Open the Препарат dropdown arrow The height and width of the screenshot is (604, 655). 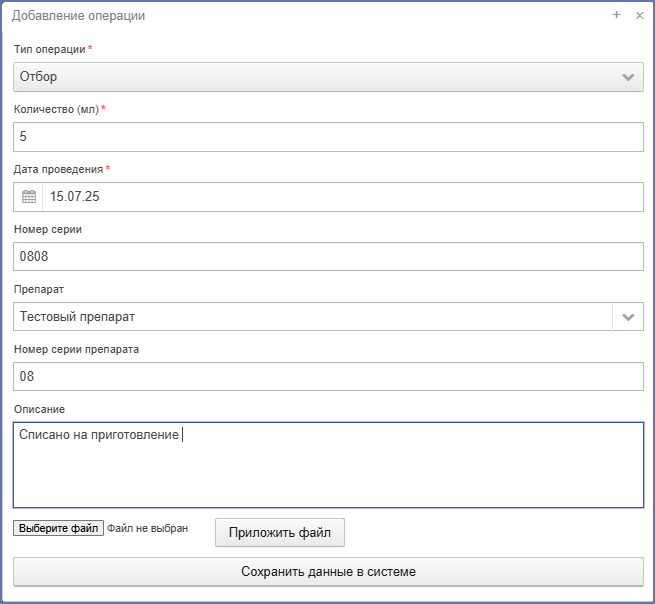[628, 317]
